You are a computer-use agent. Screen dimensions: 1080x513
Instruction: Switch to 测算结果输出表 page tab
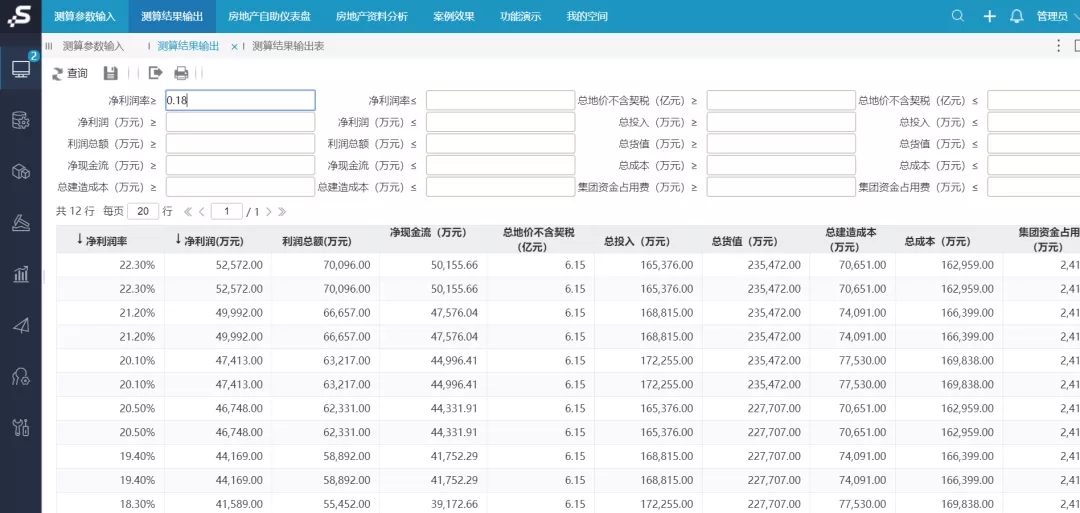click(x=288, y=46)
